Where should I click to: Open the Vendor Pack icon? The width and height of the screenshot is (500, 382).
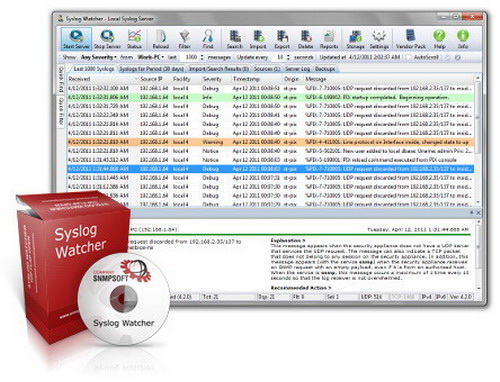411,39
